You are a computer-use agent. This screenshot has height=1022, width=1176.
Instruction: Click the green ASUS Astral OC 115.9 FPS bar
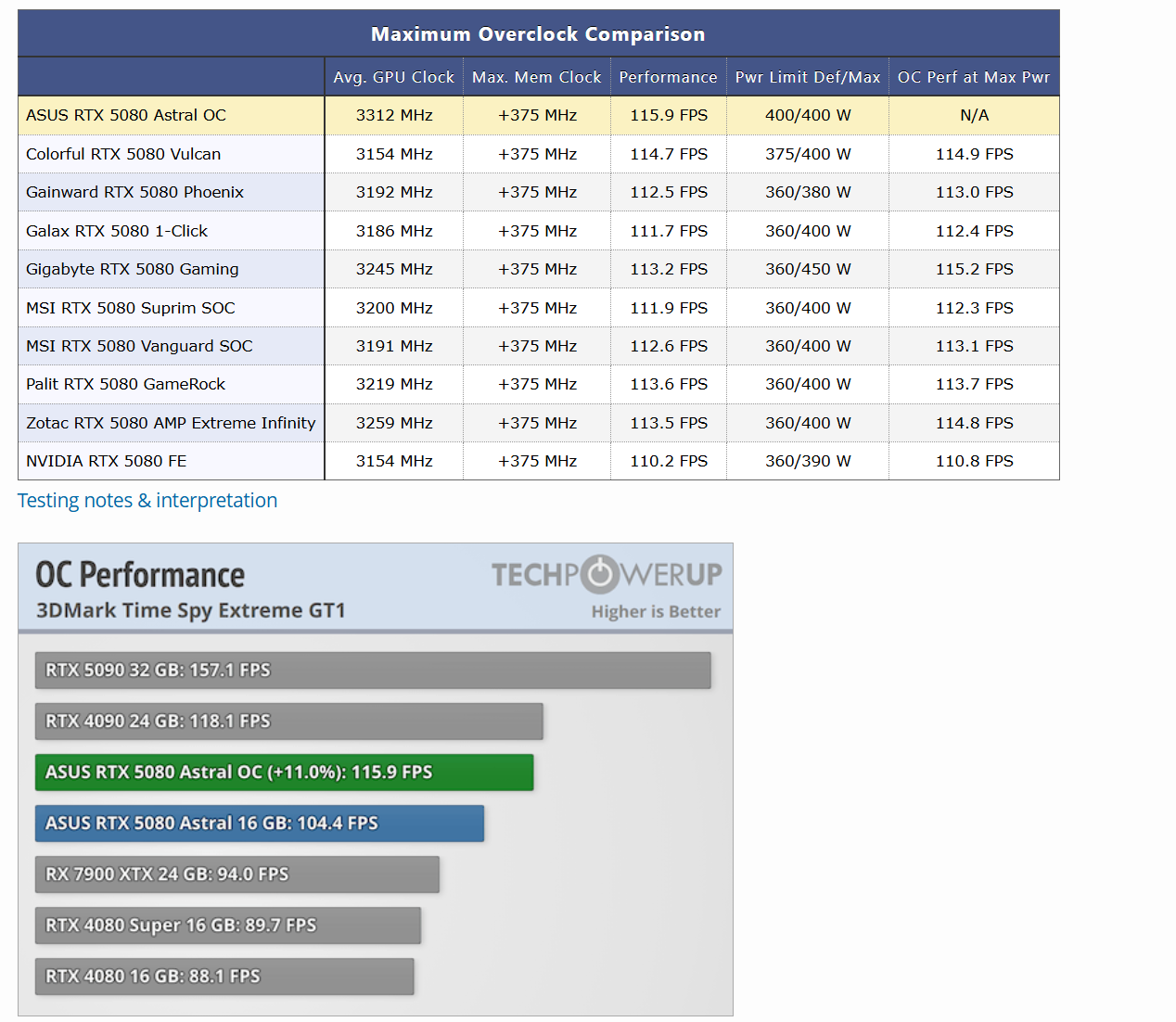tap(284, 773)
